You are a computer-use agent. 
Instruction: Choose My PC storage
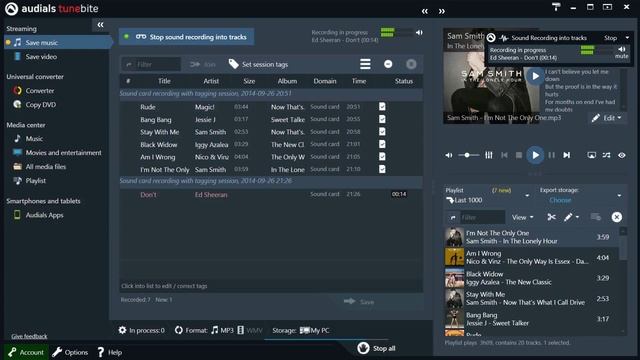click(314, 330)
